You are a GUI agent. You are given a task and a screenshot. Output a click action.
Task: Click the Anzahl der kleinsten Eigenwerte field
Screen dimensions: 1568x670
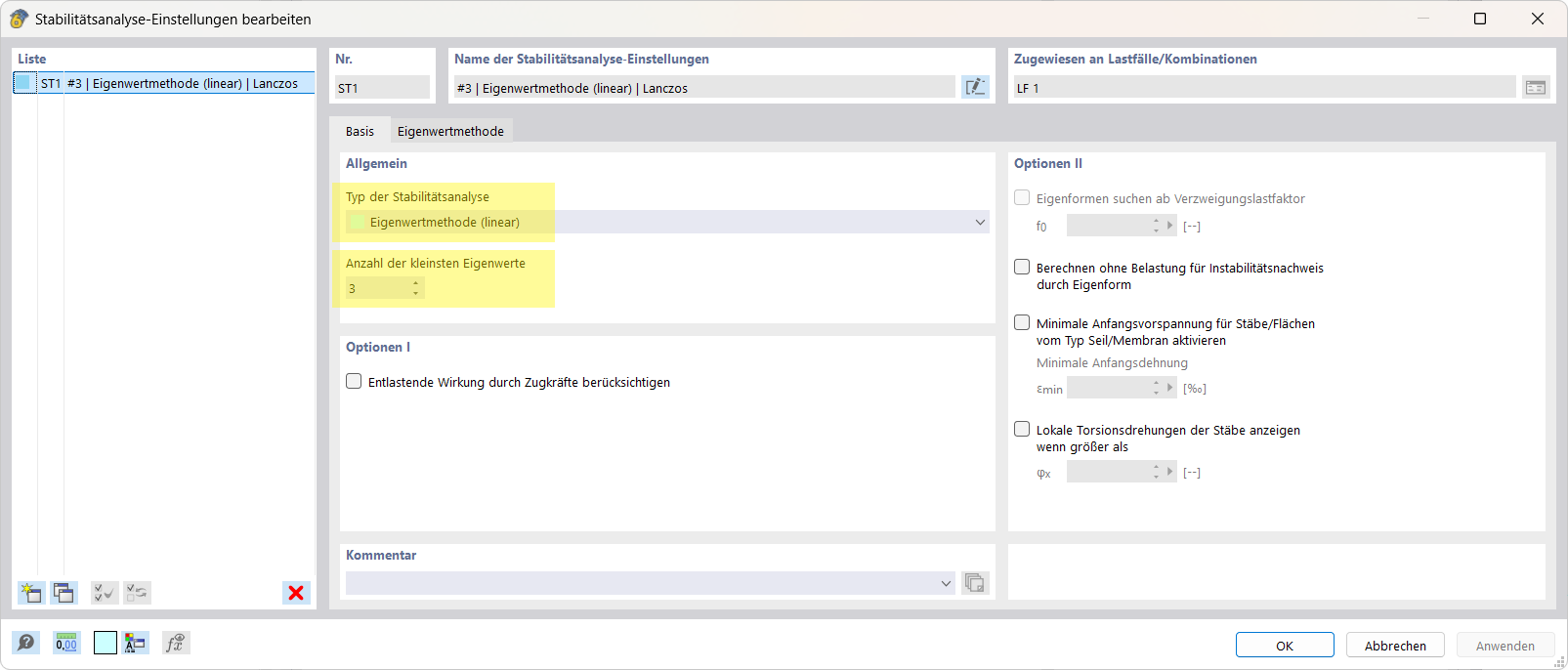point(377,288)
